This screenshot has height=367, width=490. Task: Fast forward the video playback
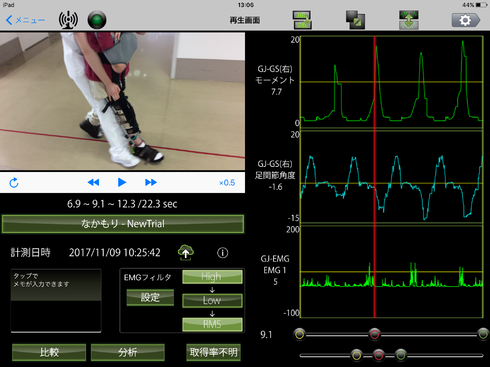(151, 182)
